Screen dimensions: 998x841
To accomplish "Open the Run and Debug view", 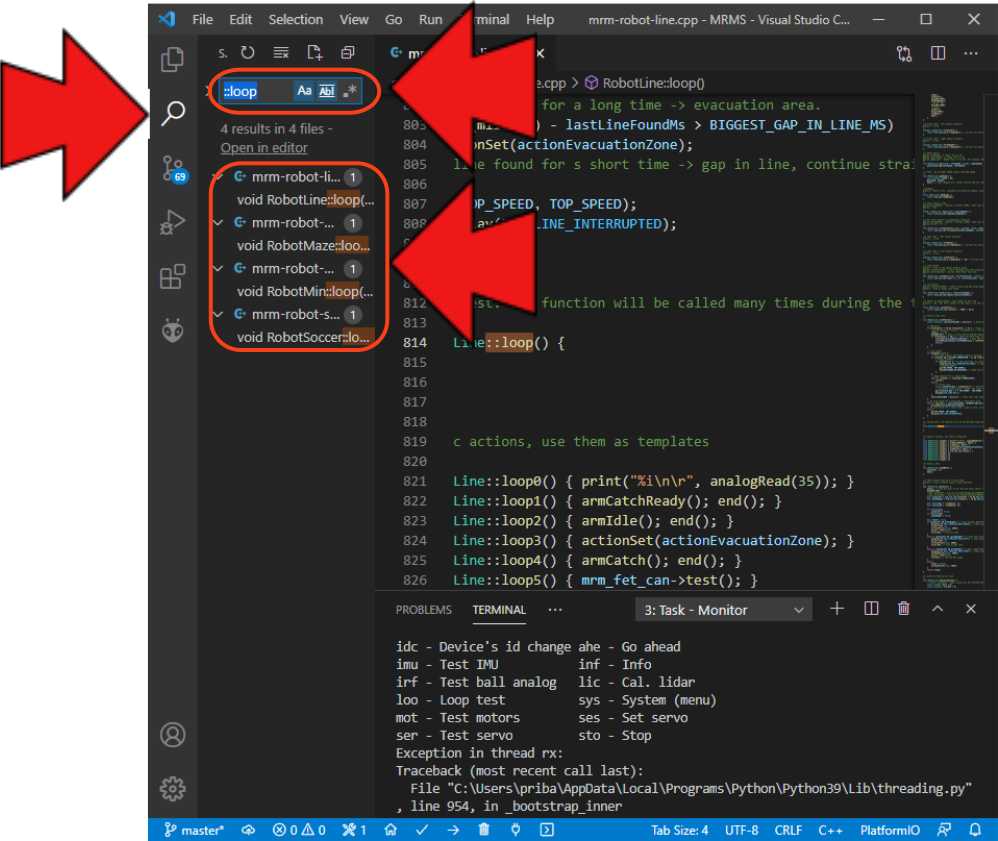I will [173, 222].
